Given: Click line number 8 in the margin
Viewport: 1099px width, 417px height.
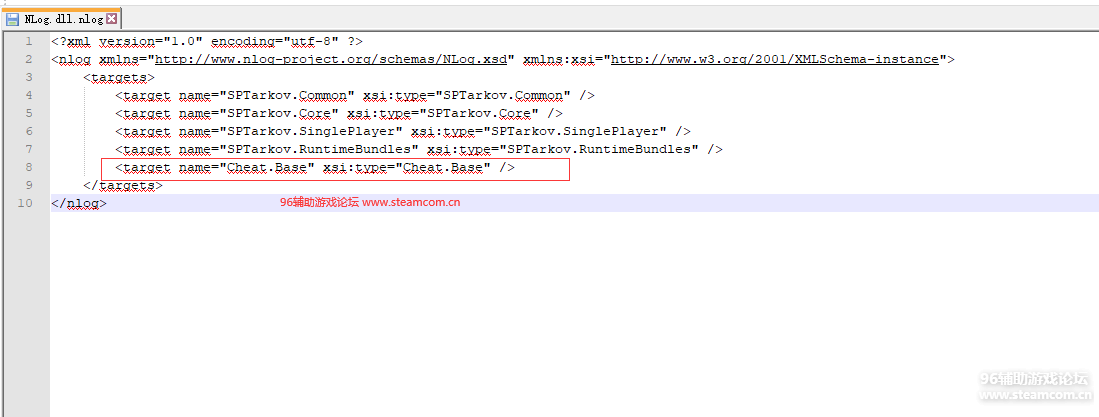Looking at the screenshot, I should pyautogui.click(x=28, y=167).
